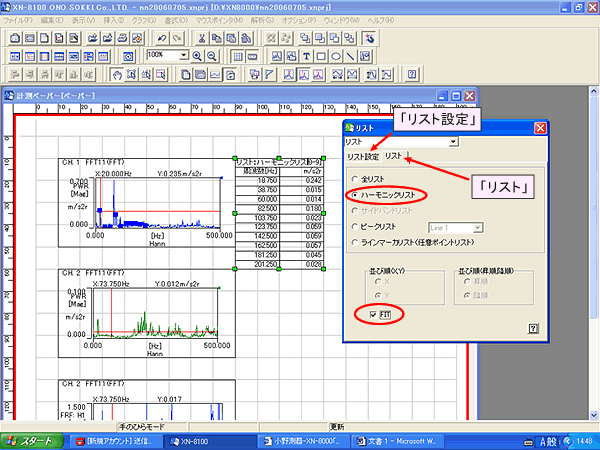Click the 降順 descending radio button
This screenshot has width=600, height=450.
pos(467,295)
